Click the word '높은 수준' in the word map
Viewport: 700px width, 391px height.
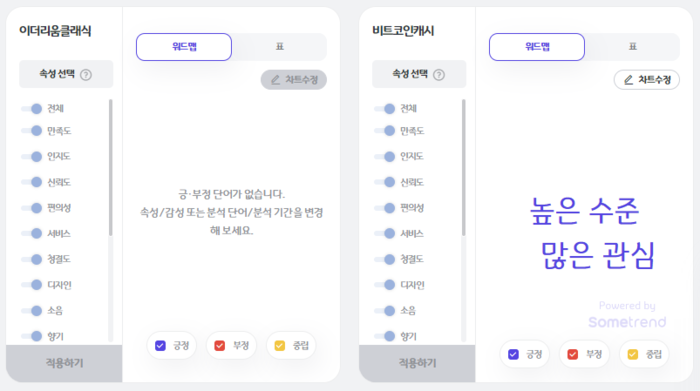[585, 212]
